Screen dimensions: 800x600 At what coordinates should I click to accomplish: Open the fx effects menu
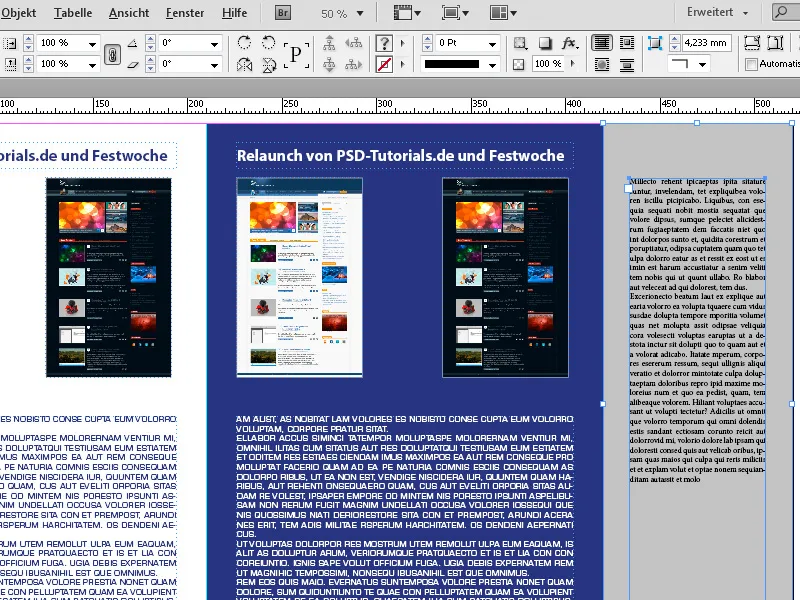click(569, 43)
